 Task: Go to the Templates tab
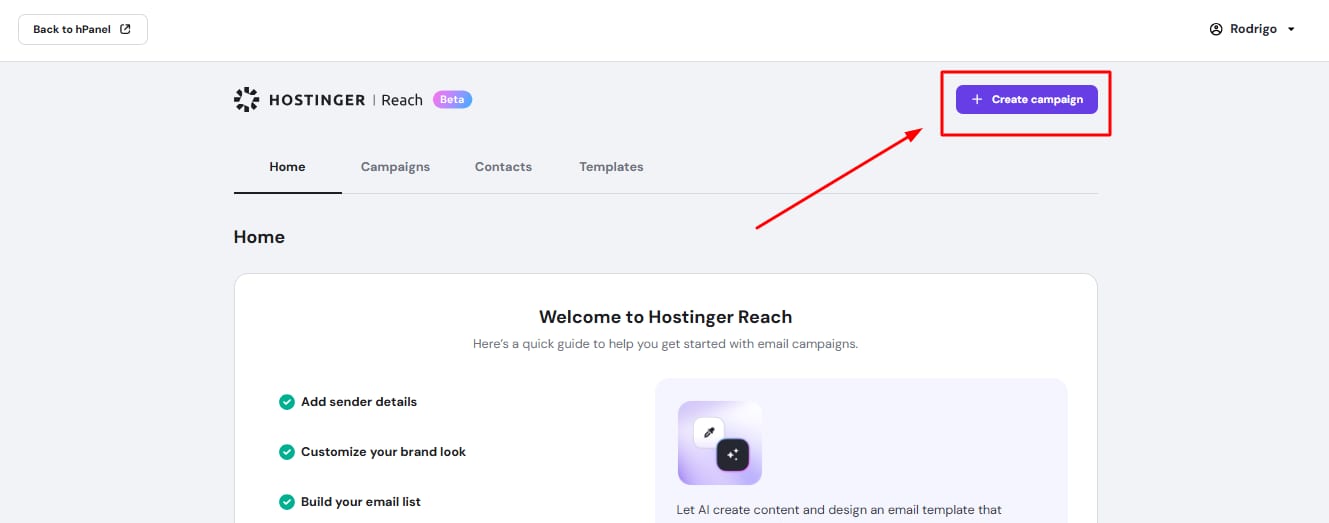coord(611,167)
